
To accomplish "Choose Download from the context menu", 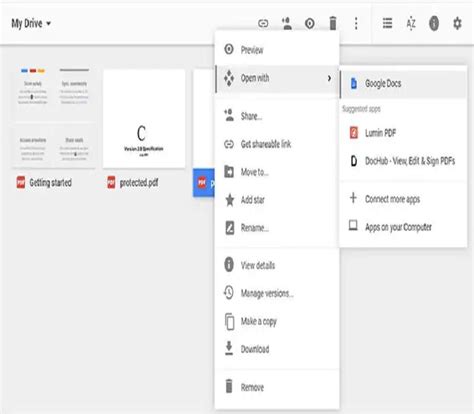I will tap(277, 349).
